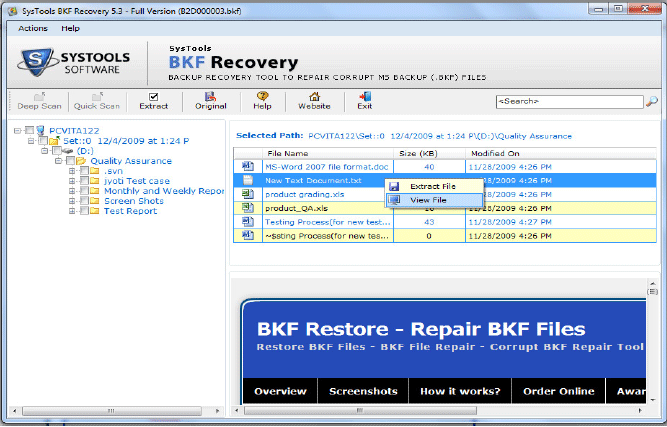Collapse the (D:) drive node
Viewport: 667px width, 427px height.
(45, 151)
